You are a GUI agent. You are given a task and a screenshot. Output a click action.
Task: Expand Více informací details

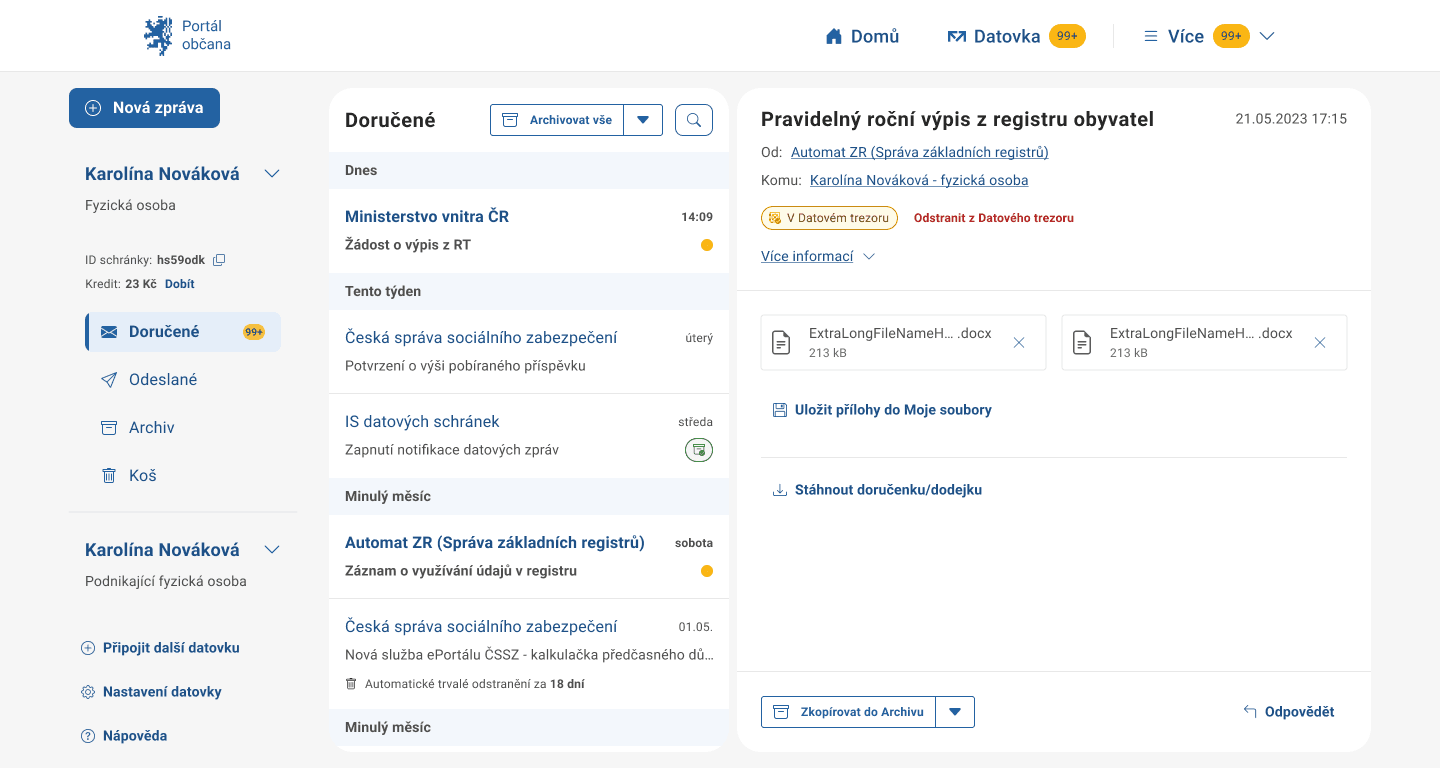coord(817,257)
